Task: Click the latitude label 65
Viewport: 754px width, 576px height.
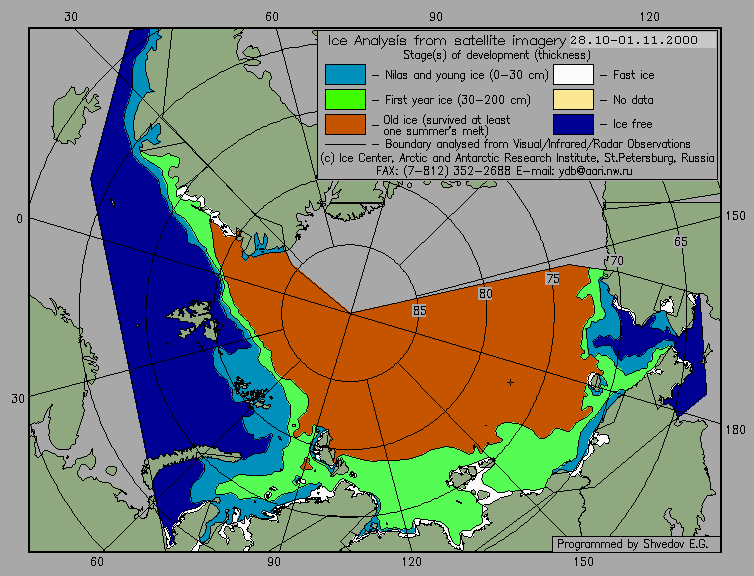Action: (680, 241)
